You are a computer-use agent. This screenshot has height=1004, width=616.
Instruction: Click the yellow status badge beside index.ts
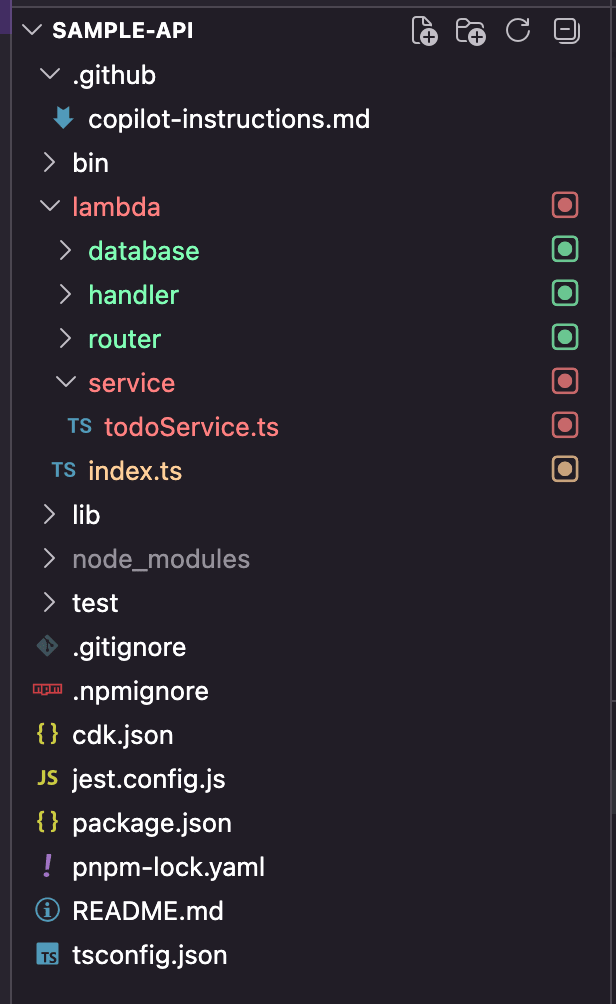pos(565,471)
